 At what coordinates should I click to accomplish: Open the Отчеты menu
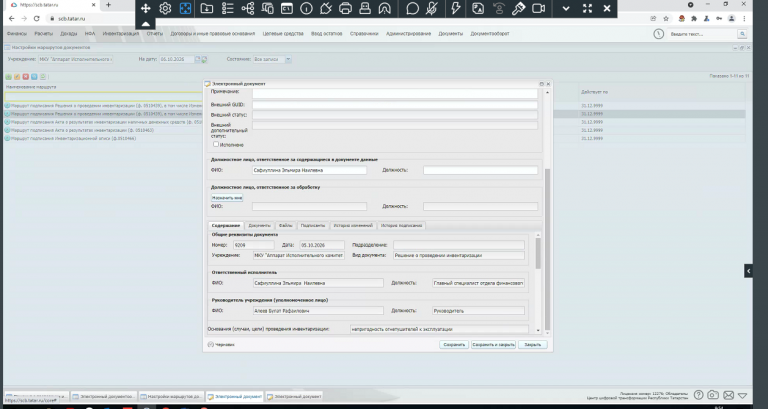coord(155,34)
